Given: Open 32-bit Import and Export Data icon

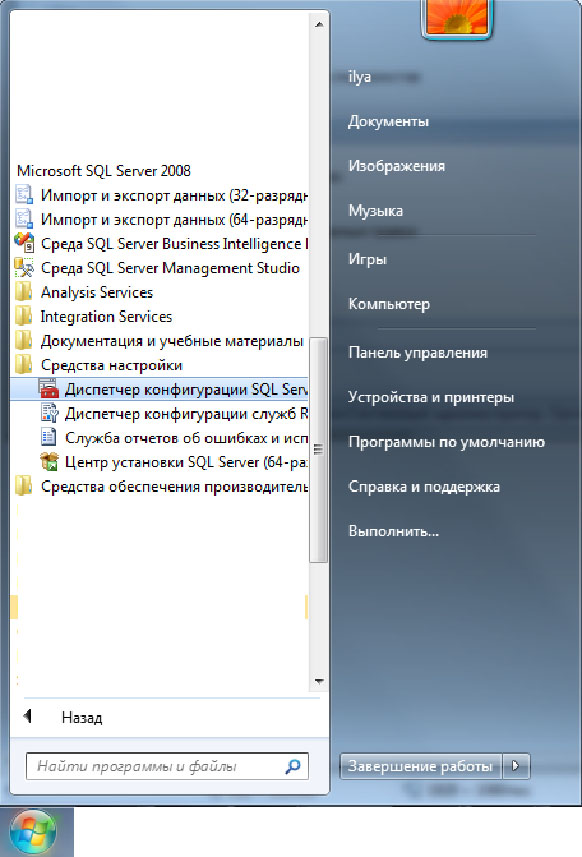Looking at the screenshot, I should (24, 195).
